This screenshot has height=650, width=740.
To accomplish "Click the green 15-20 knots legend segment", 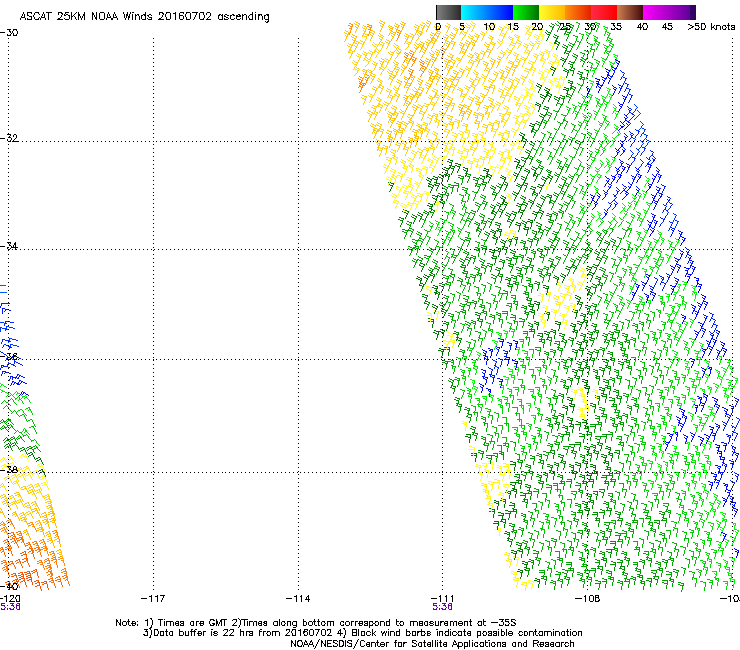I will point(526,12).
